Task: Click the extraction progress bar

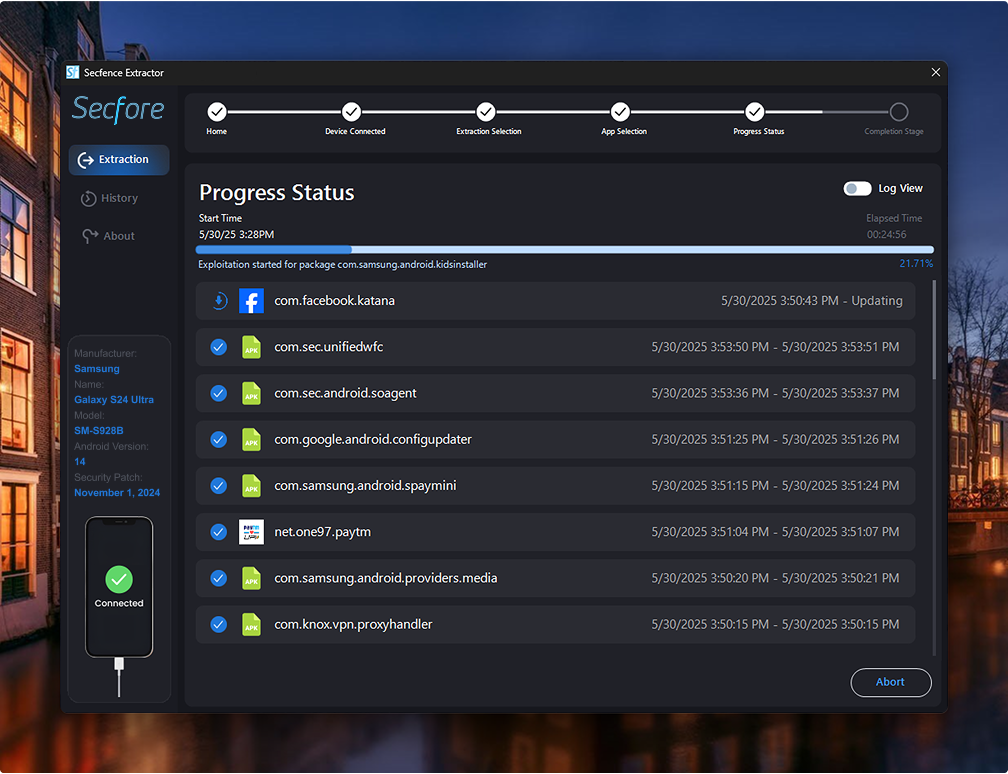Action: tap(564, 249)
